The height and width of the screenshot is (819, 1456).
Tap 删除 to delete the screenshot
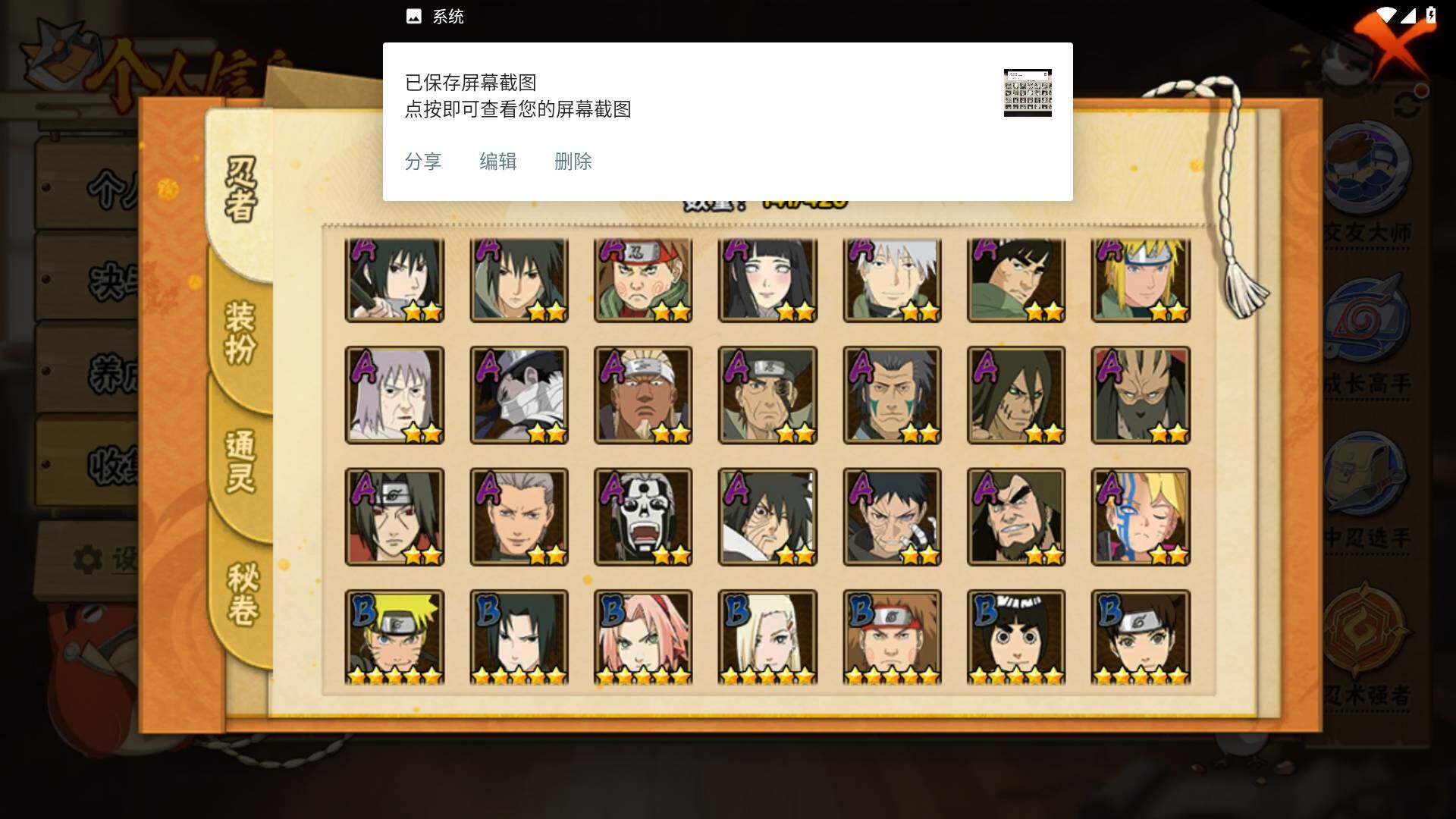coord(573,162)
